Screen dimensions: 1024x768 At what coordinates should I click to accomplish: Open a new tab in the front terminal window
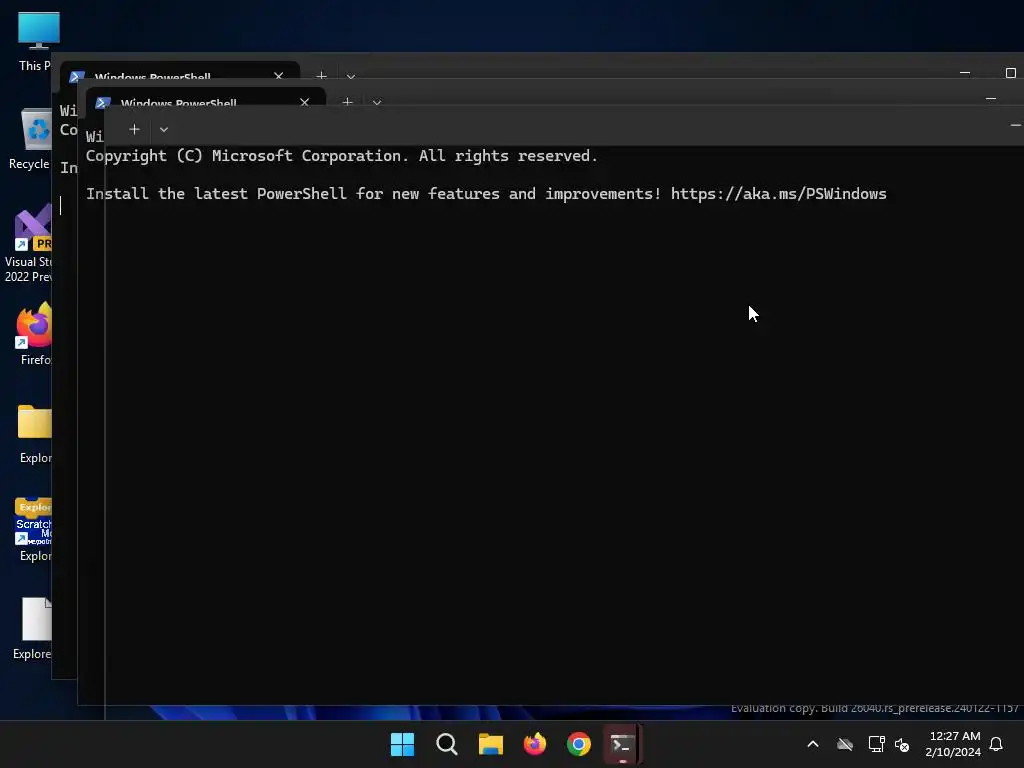click(134, 129)
